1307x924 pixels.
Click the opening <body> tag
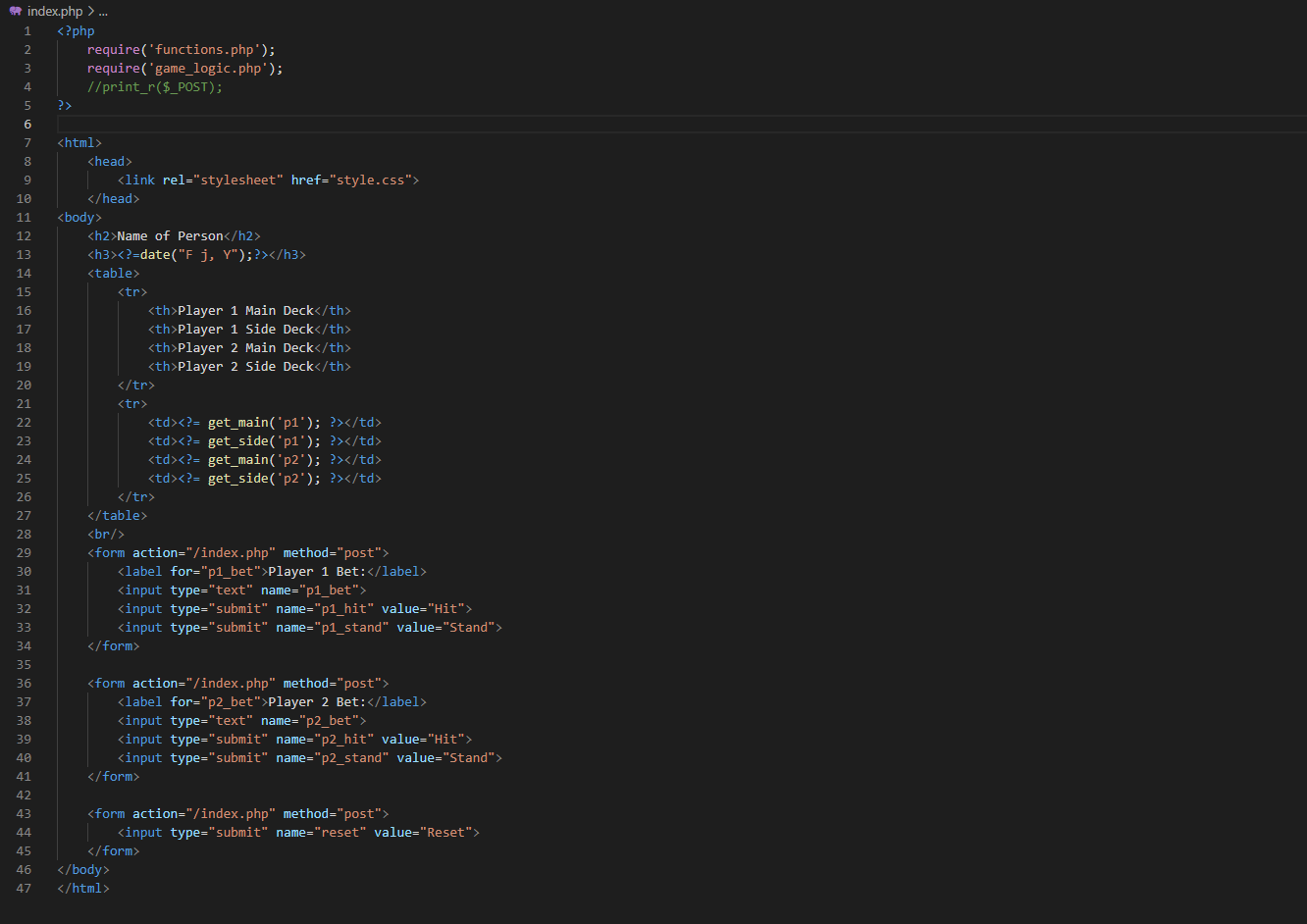(x=79, y=217)
